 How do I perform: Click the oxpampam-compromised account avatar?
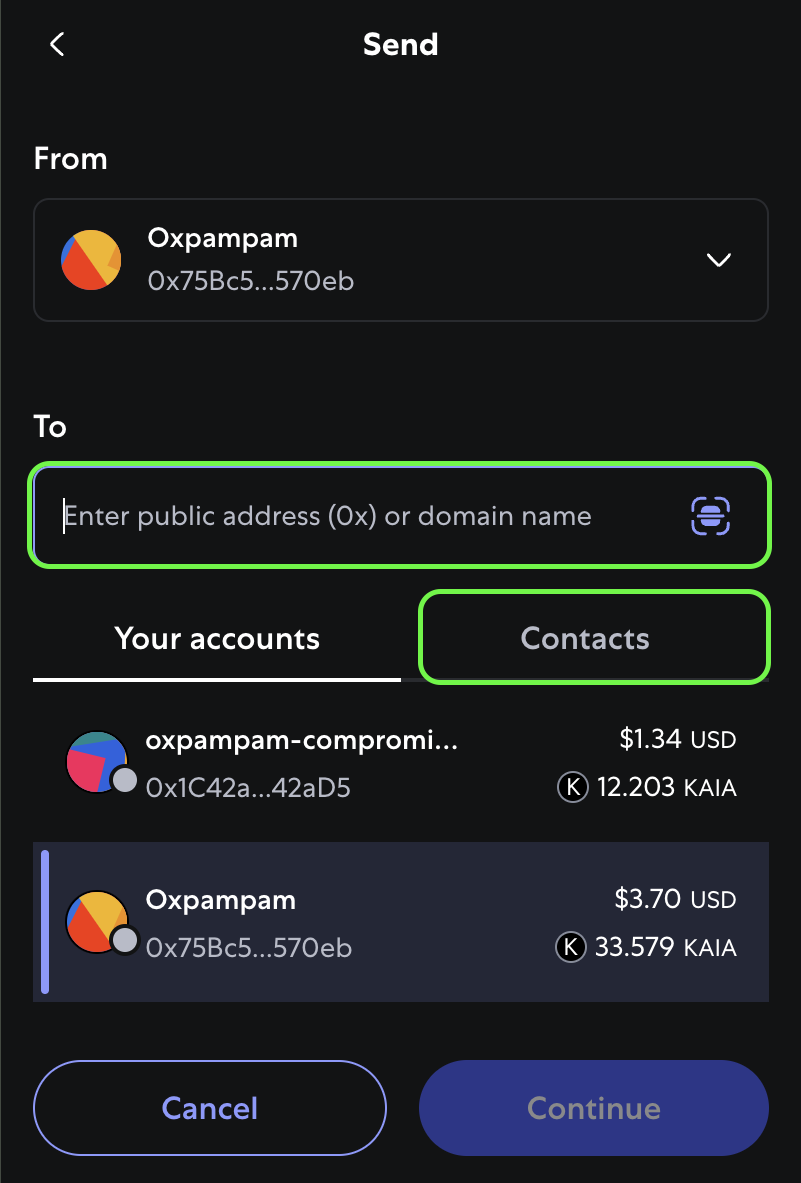pyautogui.click(x=97, y=762)
